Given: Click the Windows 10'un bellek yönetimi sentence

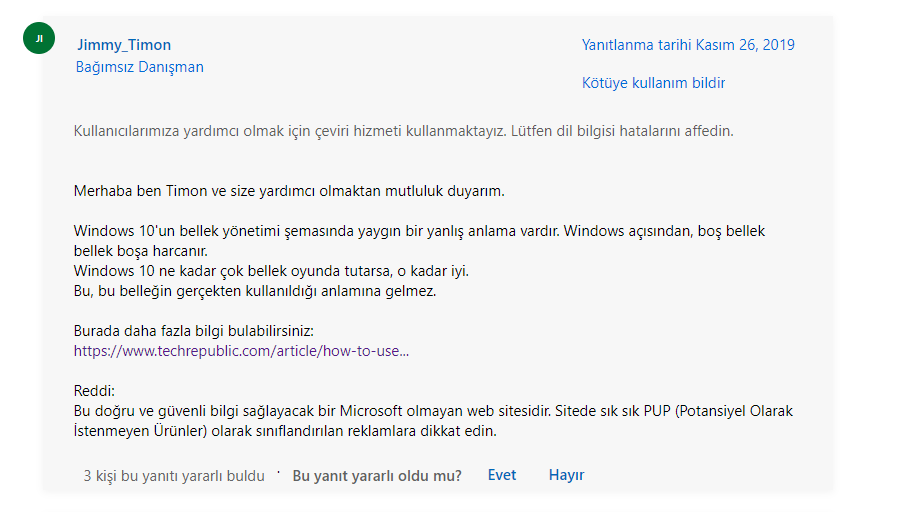Looking at the screenshot, I should 419,231.
